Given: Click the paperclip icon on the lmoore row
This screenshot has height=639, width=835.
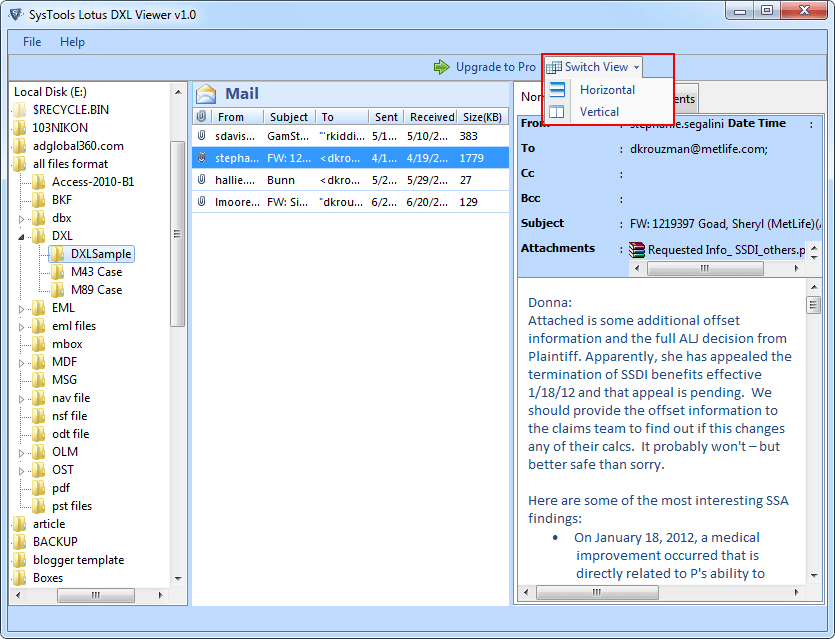Looking at the screenshot, I should tap(201, 202).
